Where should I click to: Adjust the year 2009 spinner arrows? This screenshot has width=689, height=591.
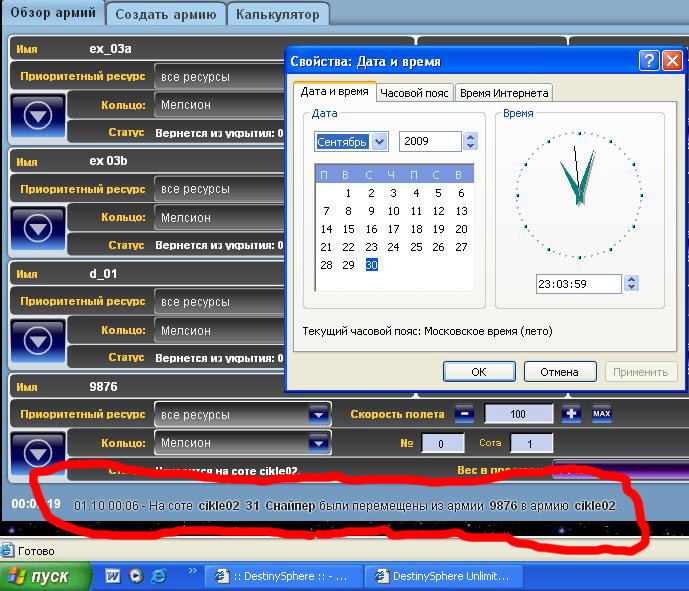pos(471,142)
